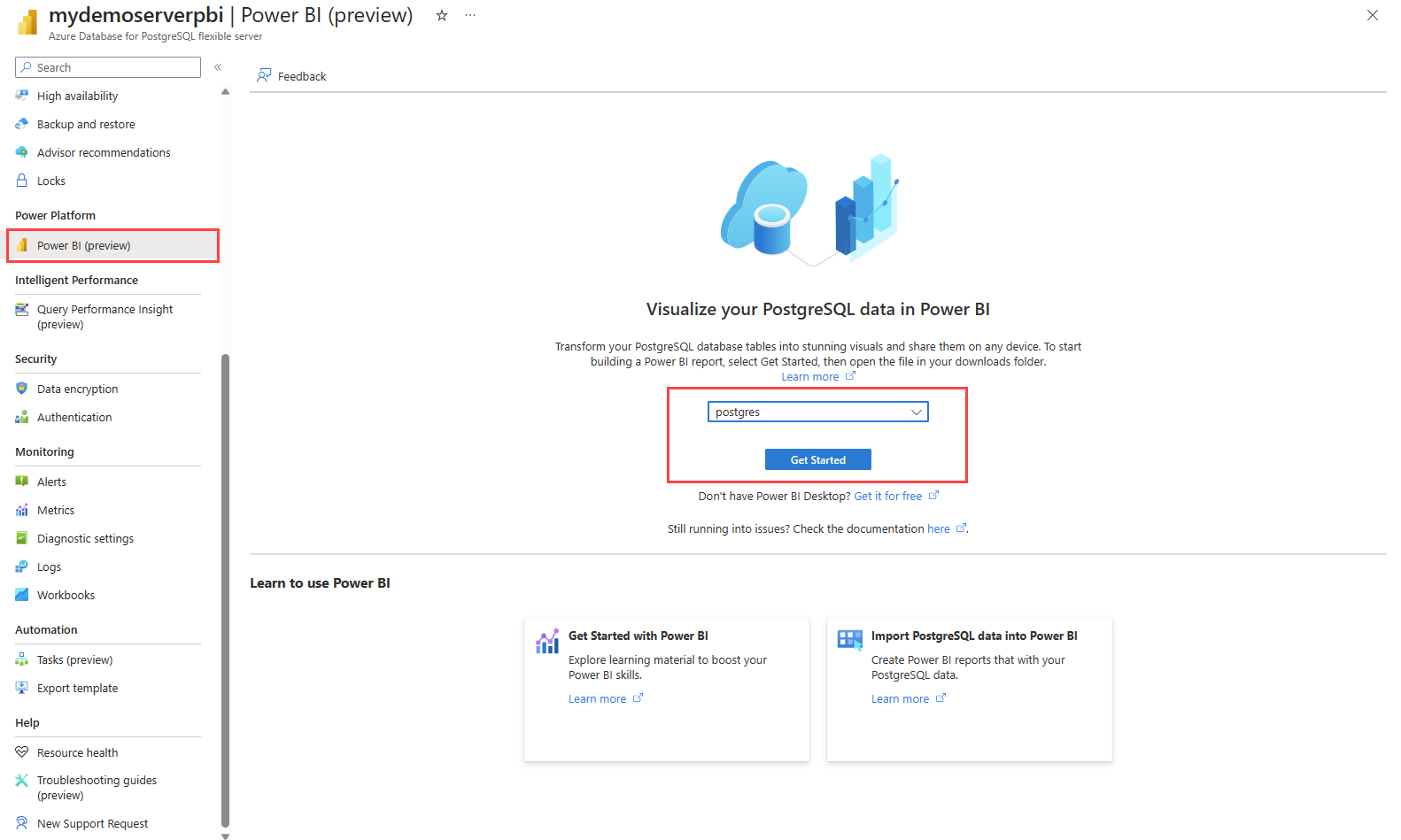1401x840 pixels.
Task: Click the 'Intelligent Performance' section label
Action: (x=76, y=280)
